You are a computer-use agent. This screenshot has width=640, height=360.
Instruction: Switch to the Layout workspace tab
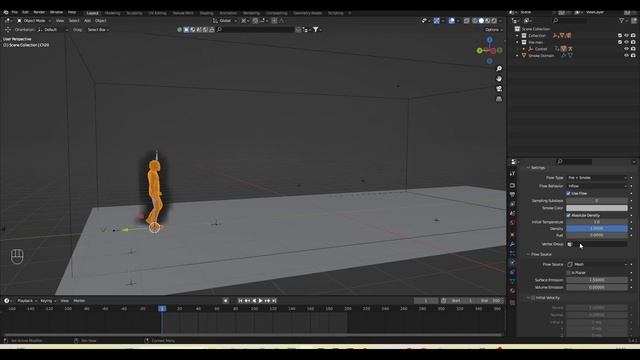pyautogui.click(x=93, y=13)
